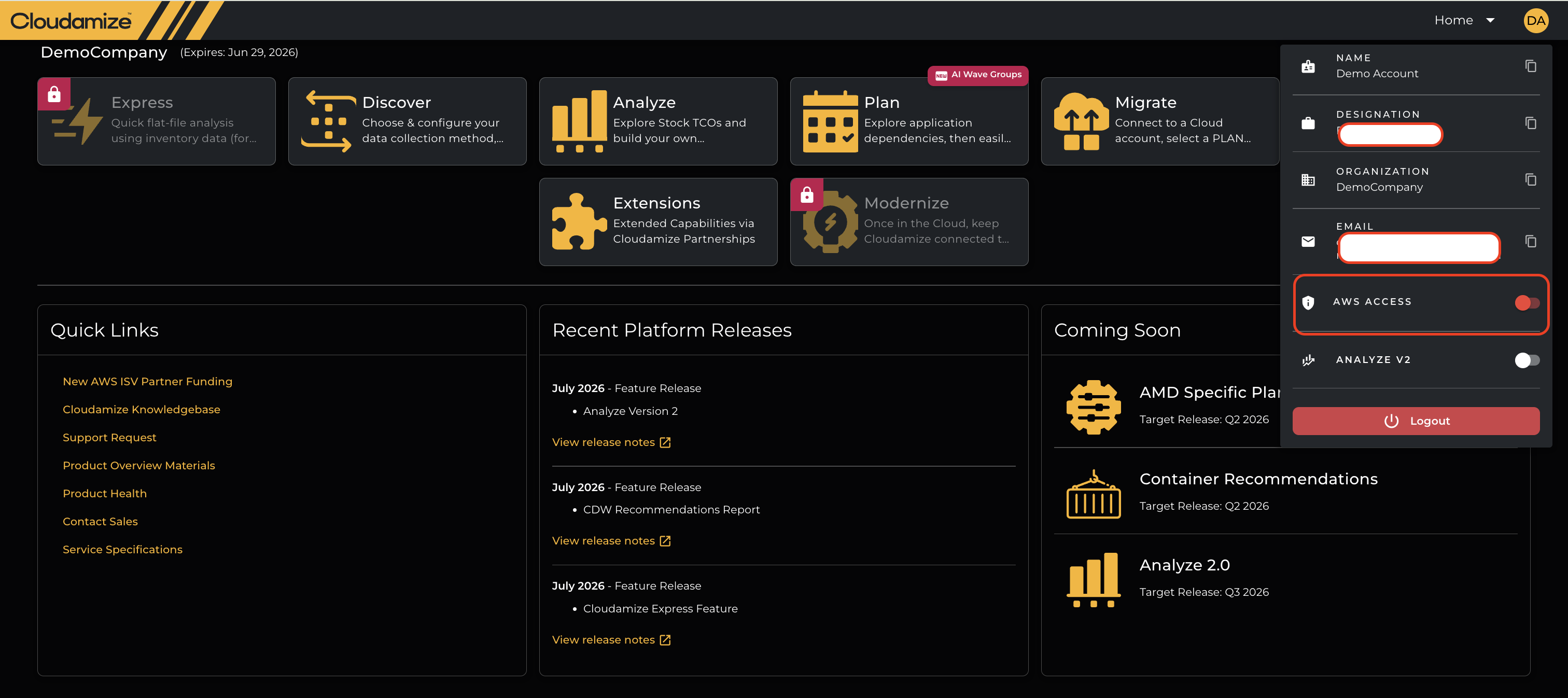Viewport: 1568px width, 698px height.
Task: View release notes for Analyze Version 2
Action: click(611, 442)
